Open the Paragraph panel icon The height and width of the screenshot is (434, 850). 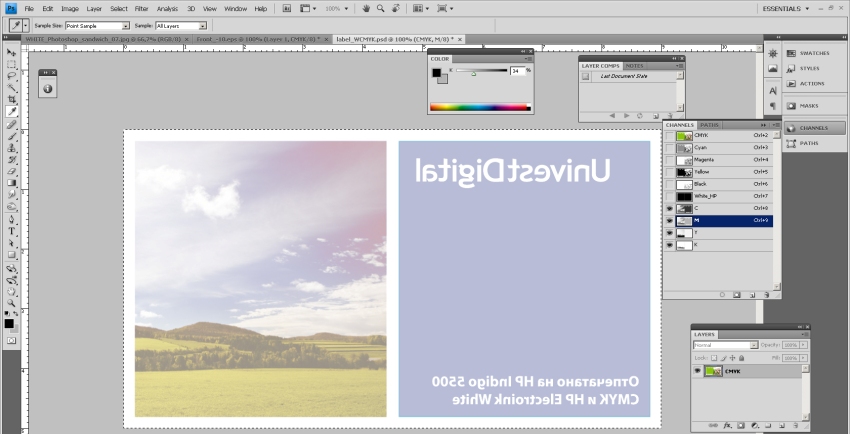point(773,106)
